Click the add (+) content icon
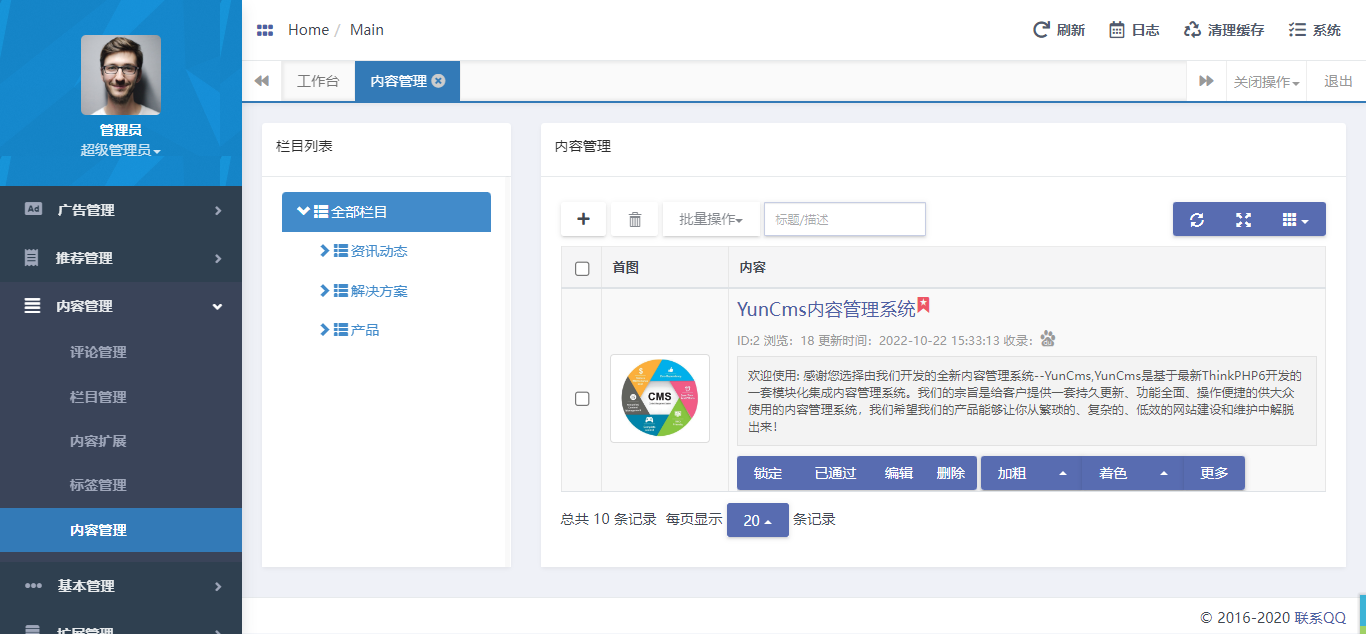The image size is (1366, 634). click(583, 218)
